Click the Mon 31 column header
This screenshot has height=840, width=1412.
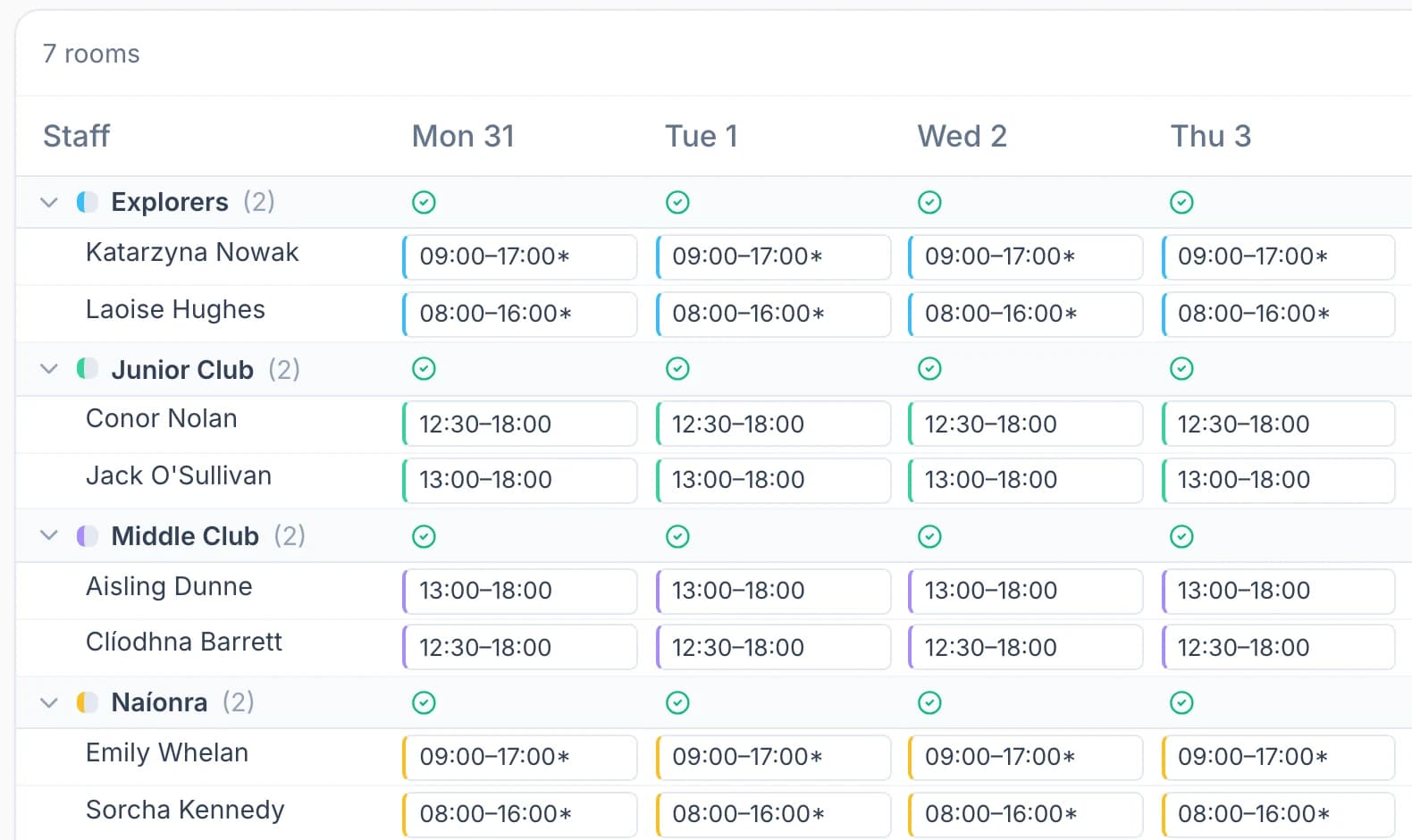463,136
